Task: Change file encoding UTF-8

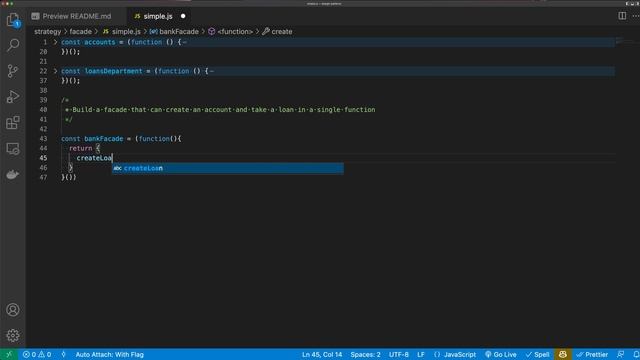Action: pos(399,354)
